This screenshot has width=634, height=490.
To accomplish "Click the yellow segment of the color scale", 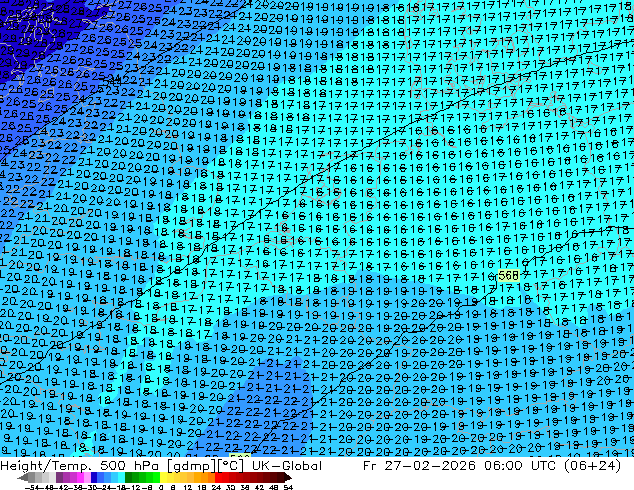I will tap(170, 477).
